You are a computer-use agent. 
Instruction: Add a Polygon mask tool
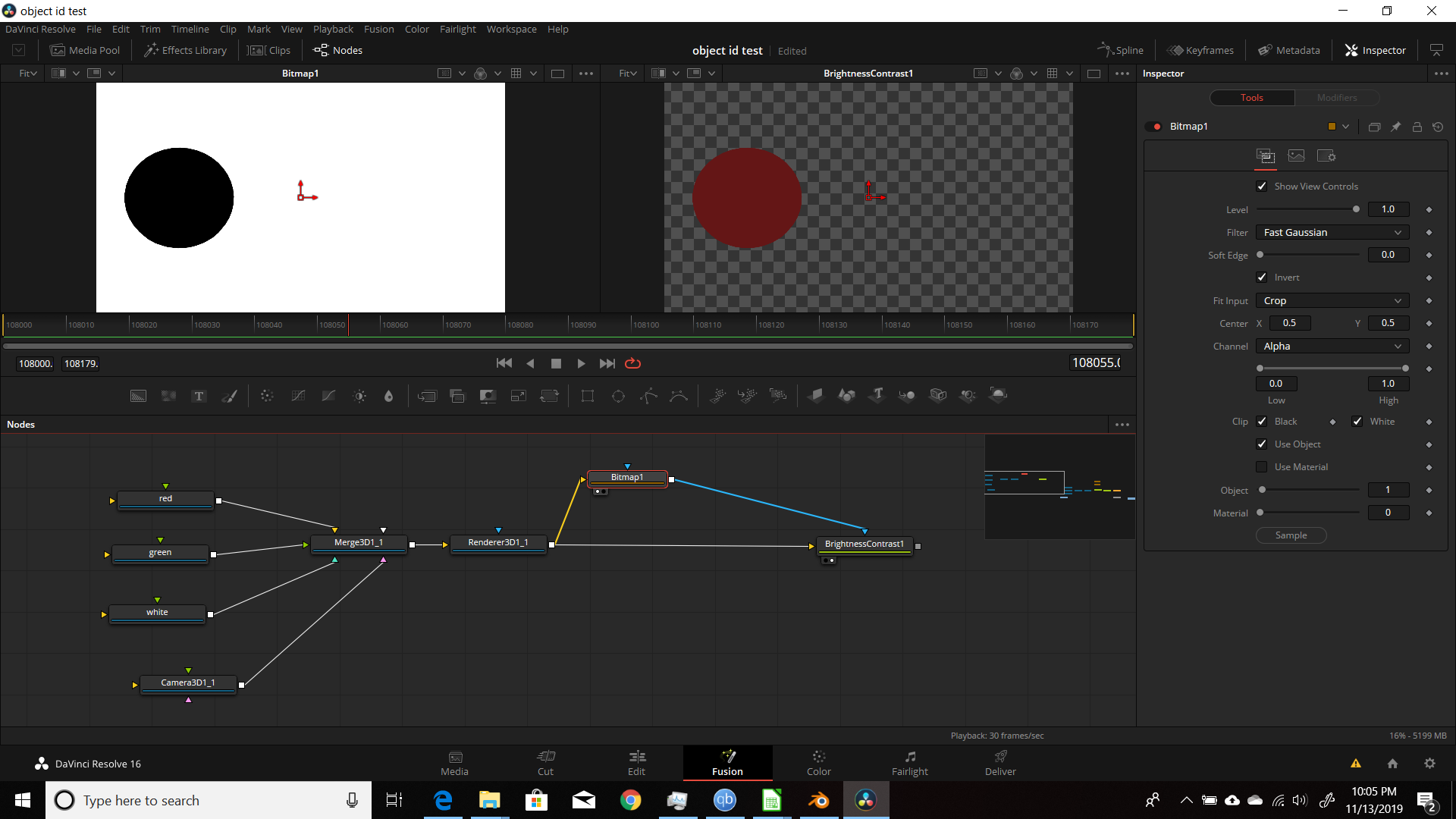[648, 396]
